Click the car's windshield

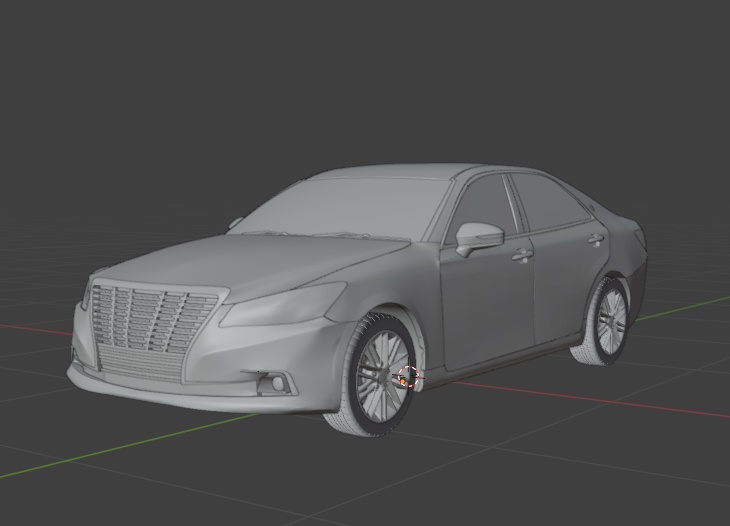tap(342, 209)
